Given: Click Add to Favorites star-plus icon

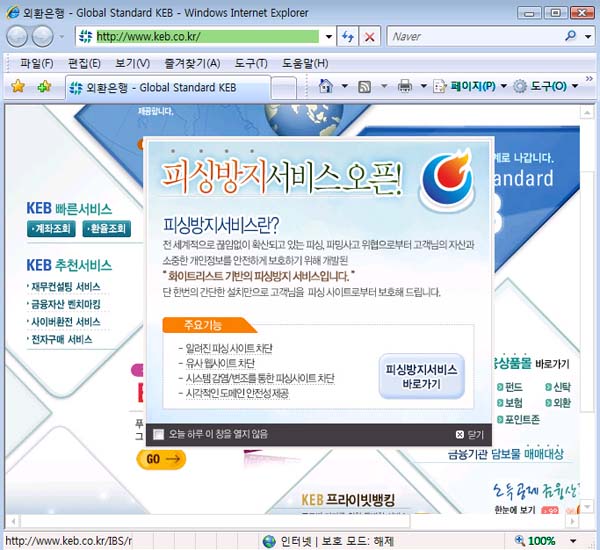Looking at the screenshot, I should [x=44, y=87].
